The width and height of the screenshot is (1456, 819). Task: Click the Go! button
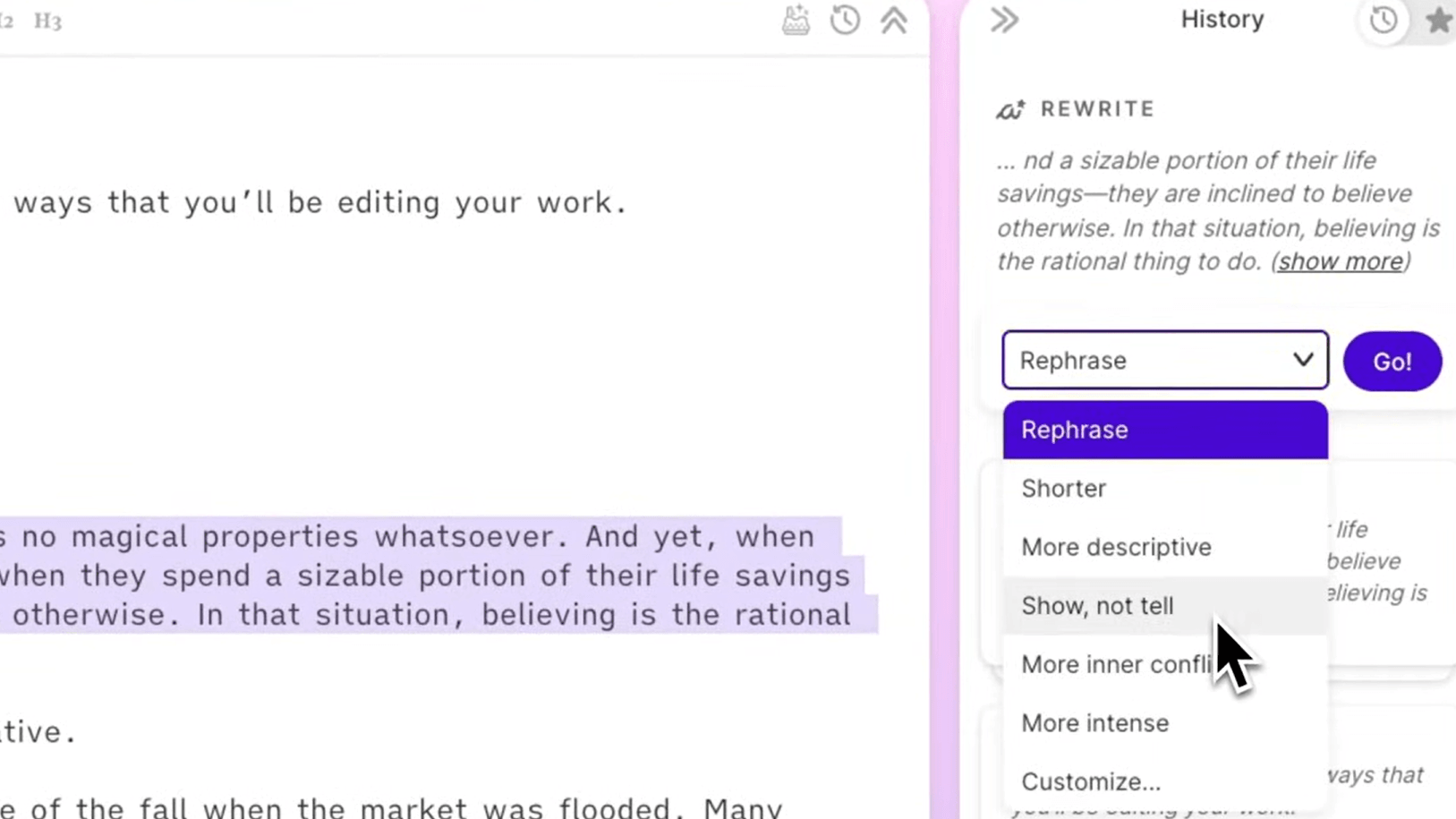click(x=1392, y=362)
